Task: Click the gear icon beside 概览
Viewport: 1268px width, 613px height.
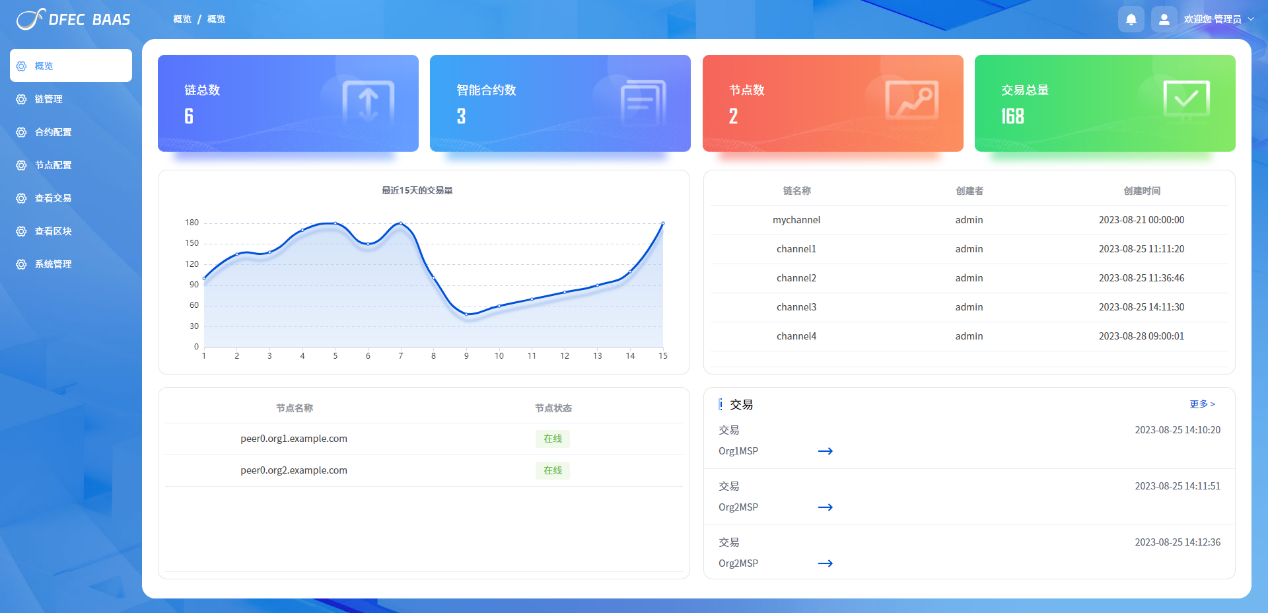Action: 22,66
